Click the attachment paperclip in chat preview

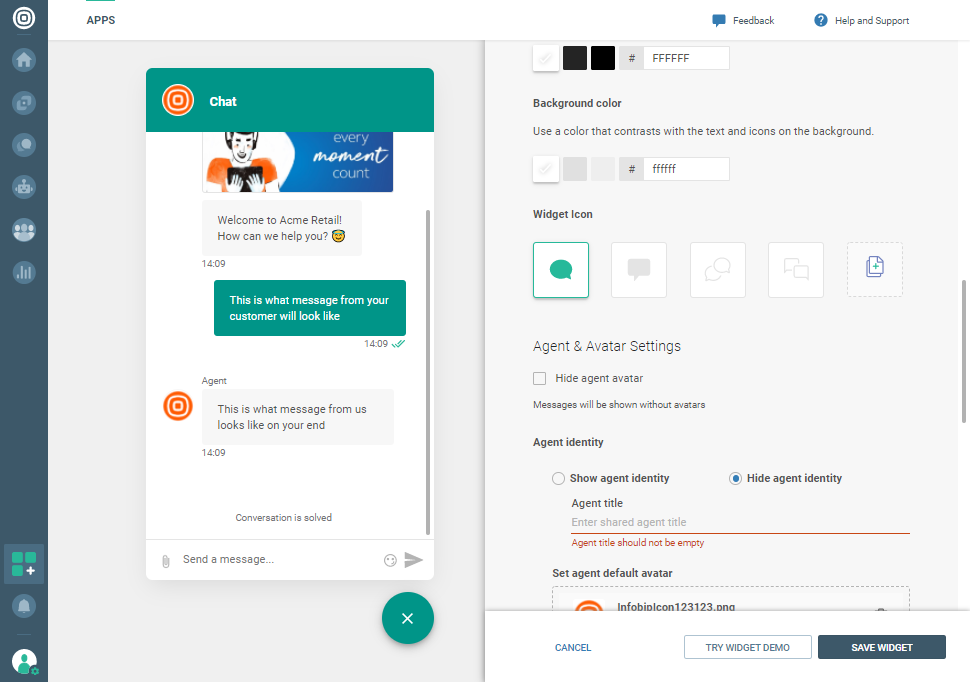pos(166,561)
